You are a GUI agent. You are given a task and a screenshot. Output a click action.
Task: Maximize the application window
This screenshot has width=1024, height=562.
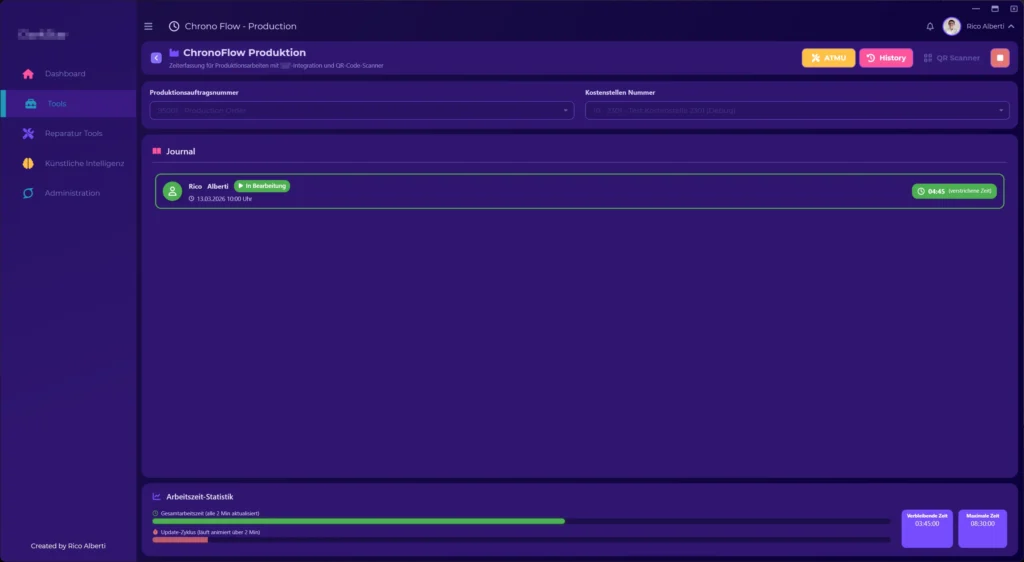pos(995,8)
